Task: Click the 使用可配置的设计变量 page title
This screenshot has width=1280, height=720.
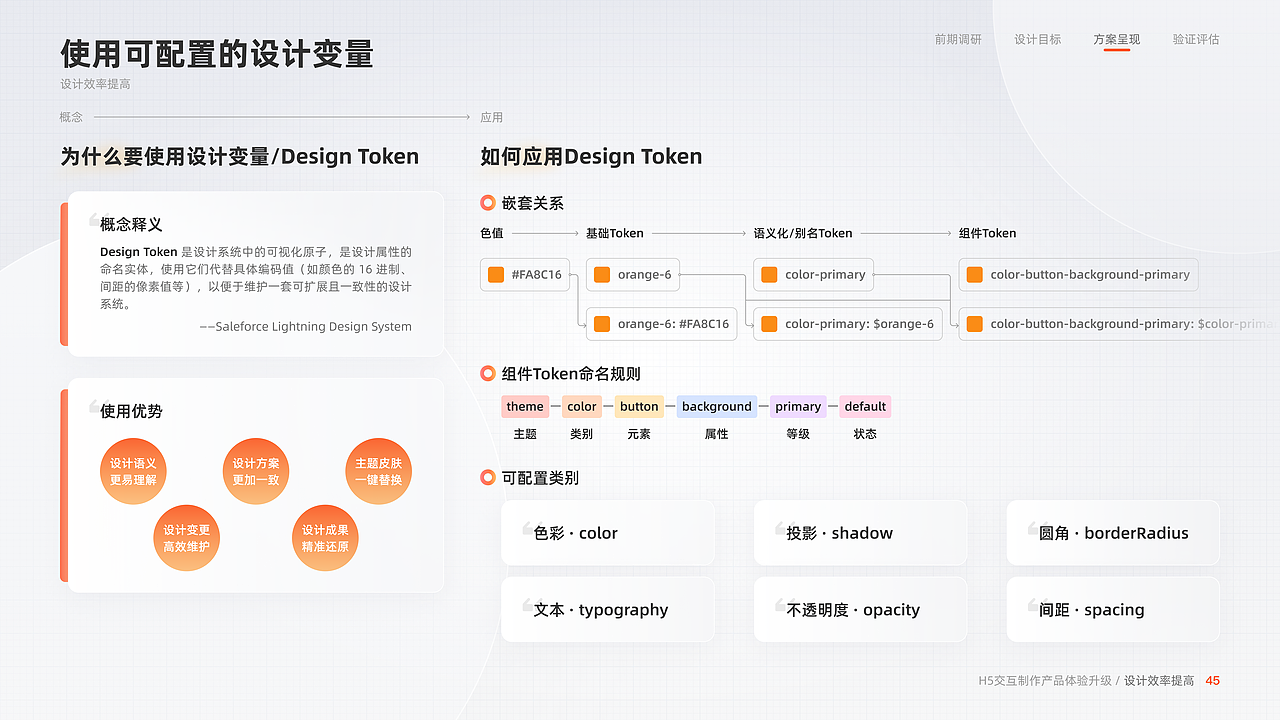Action: click(217, 53)
